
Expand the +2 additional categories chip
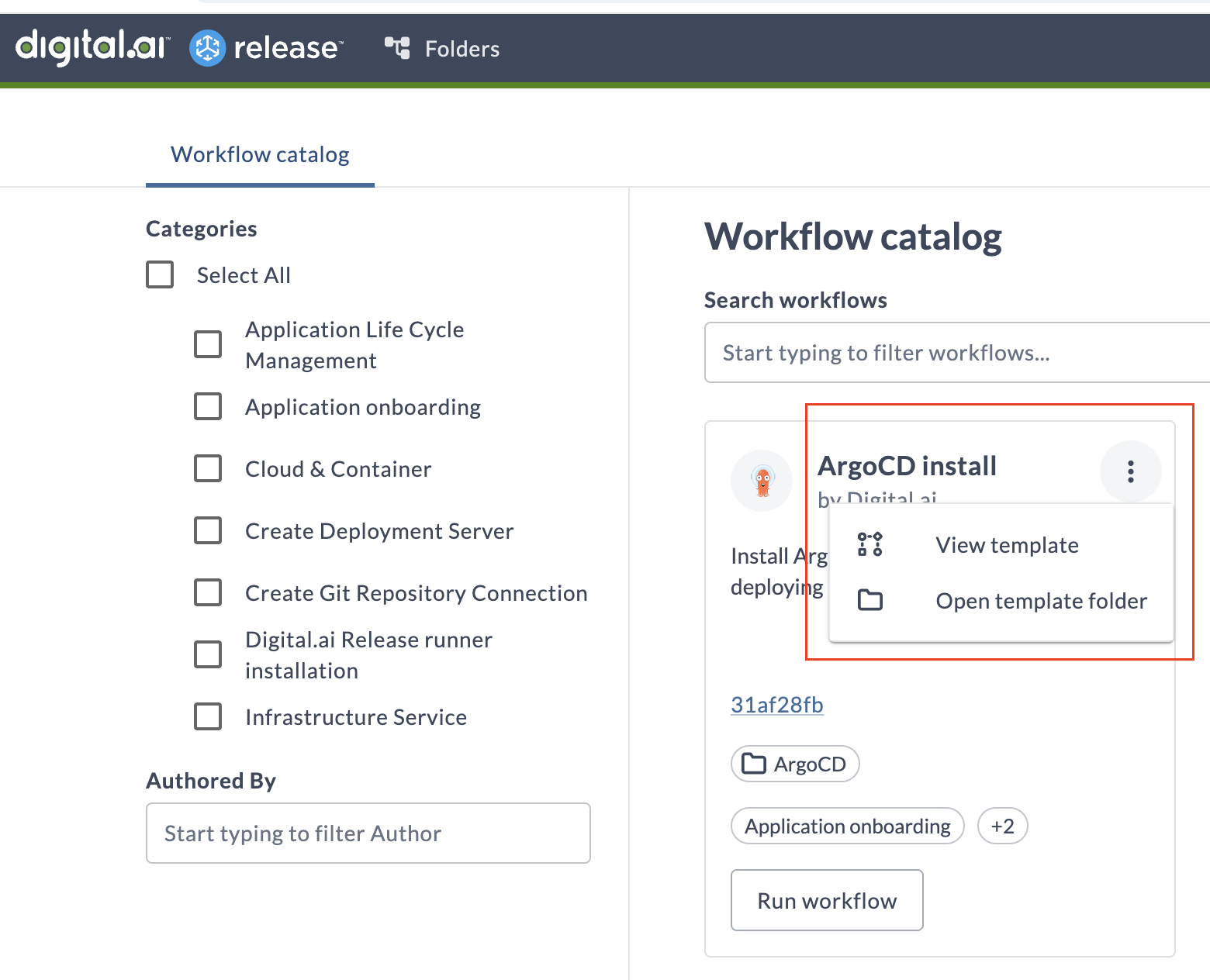click(x=1002, y=826)
